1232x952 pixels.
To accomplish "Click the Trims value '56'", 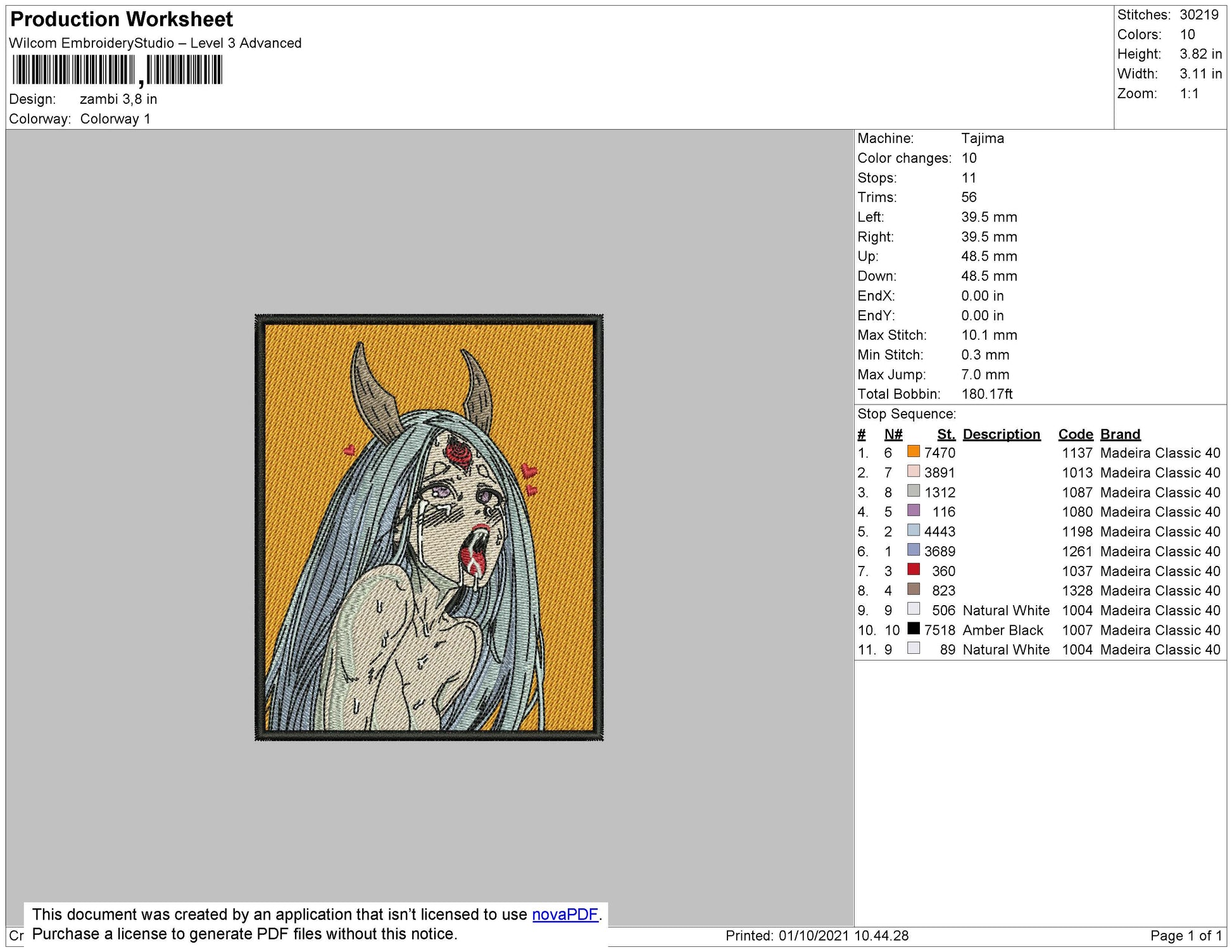I will click(969, 197).
